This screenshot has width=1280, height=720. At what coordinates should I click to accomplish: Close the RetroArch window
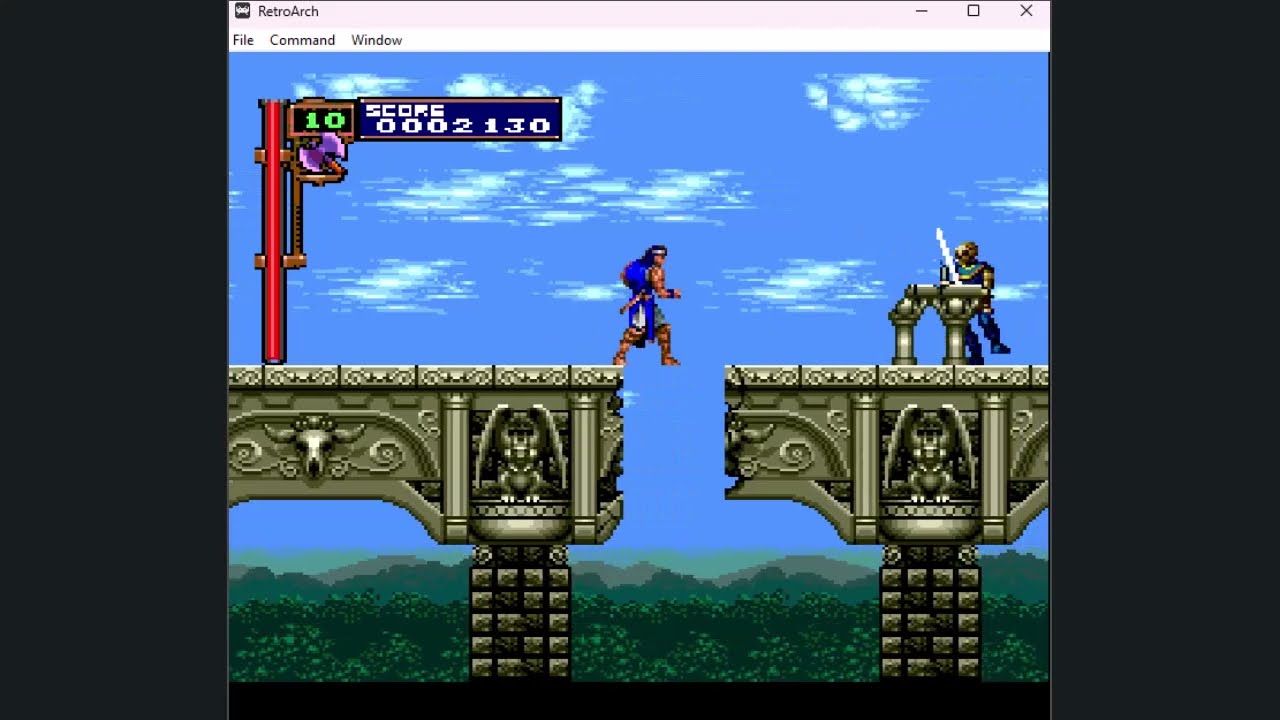click(1026, 11)
